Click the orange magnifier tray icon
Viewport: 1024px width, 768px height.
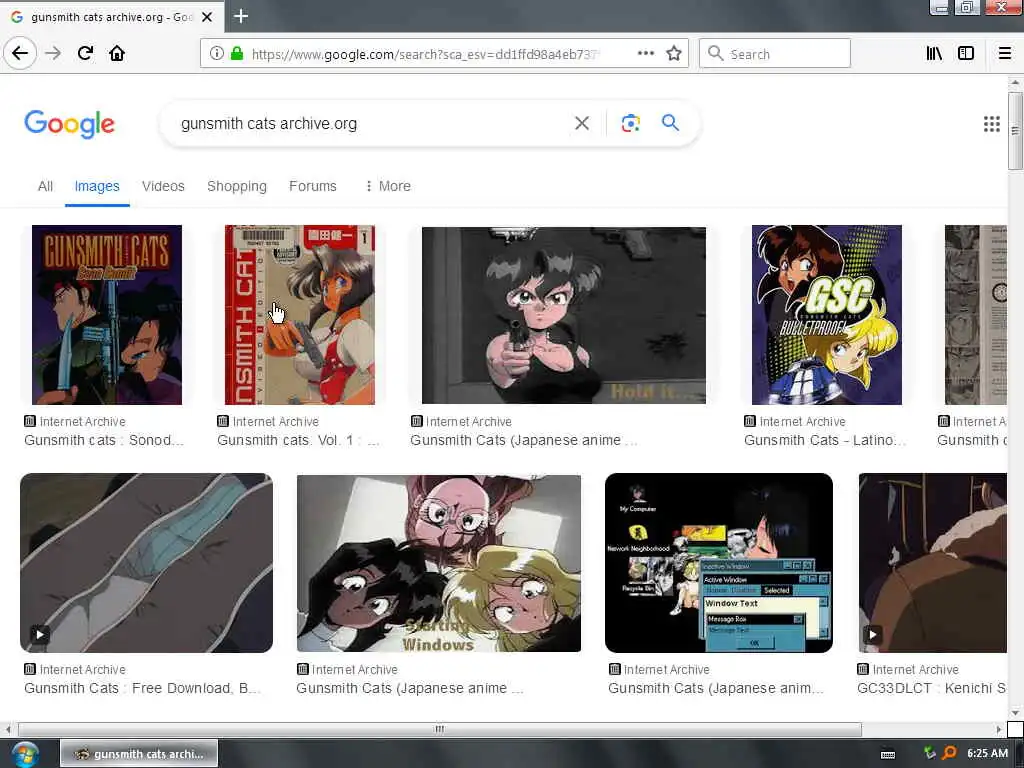[949, 754]
